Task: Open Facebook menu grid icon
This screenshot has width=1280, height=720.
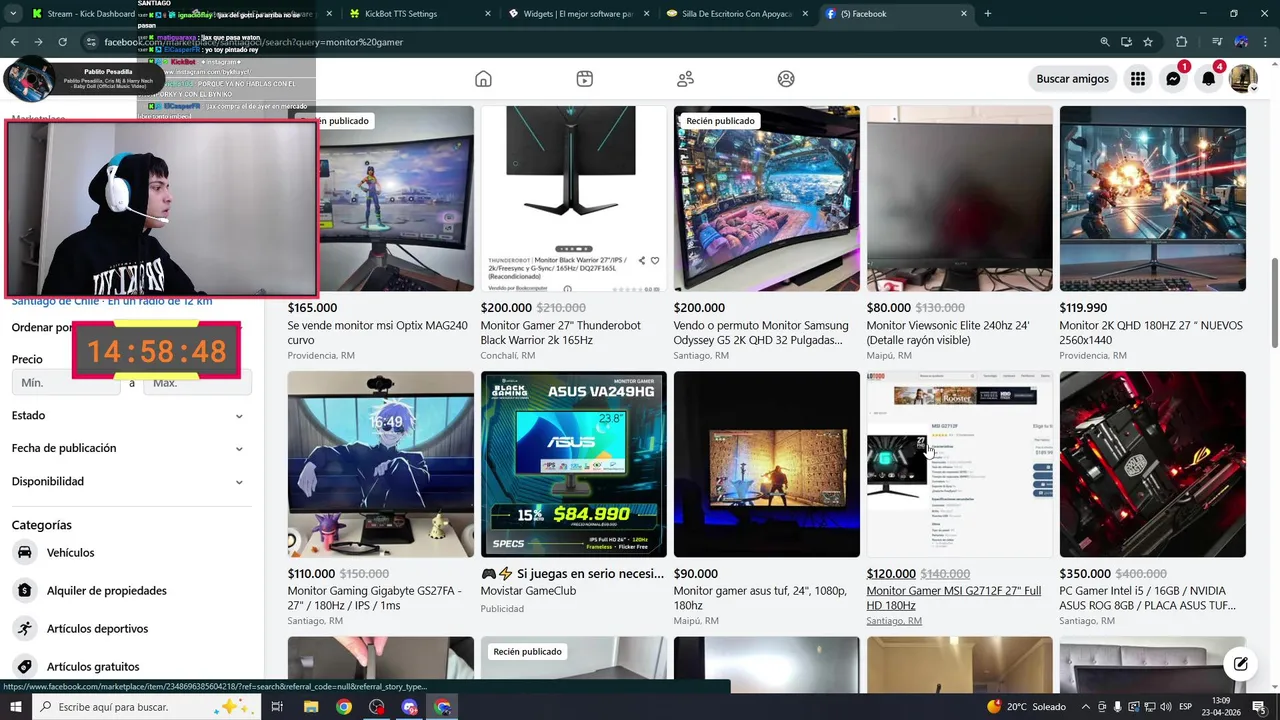Action: (x=1138, y=79)
